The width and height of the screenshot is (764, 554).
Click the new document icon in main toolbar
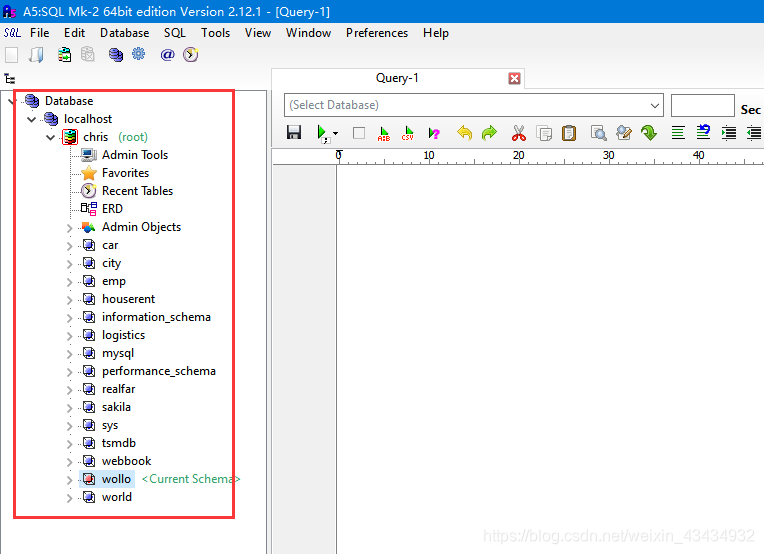pyautogui.click(x=12, y=55)
